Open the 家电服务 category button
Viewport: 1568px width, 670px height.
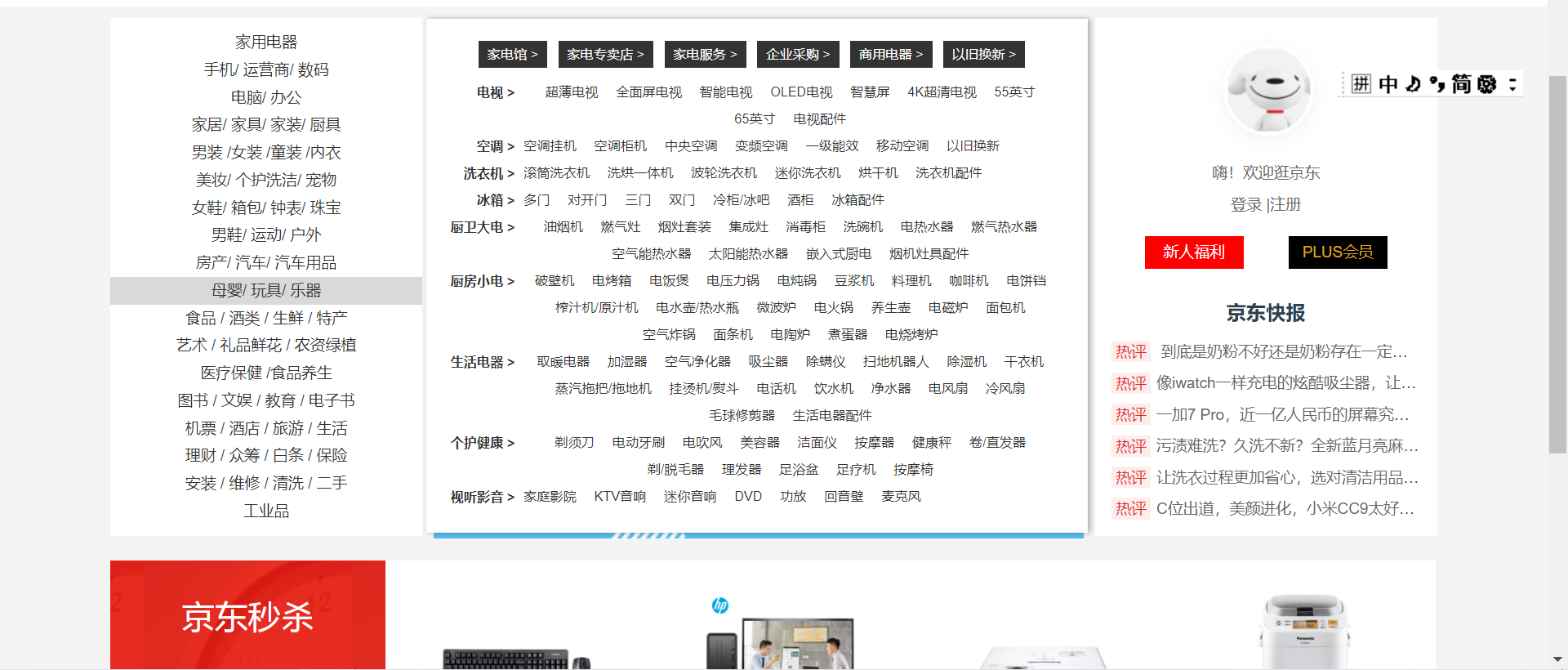pyautogui.click(x=705, y=54)
